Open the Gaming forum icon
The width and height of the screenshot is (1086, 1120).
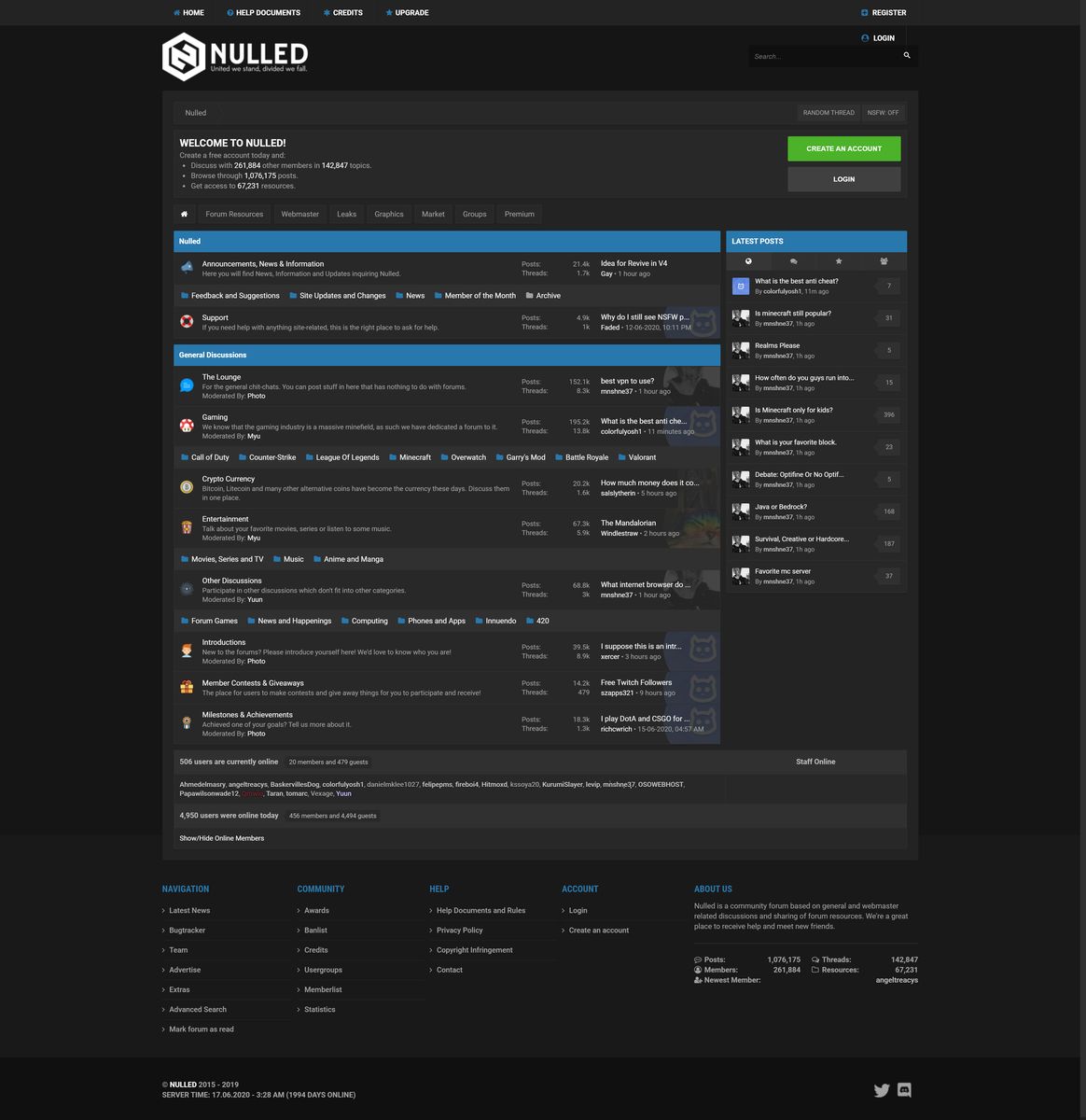[x=187, y=425]
